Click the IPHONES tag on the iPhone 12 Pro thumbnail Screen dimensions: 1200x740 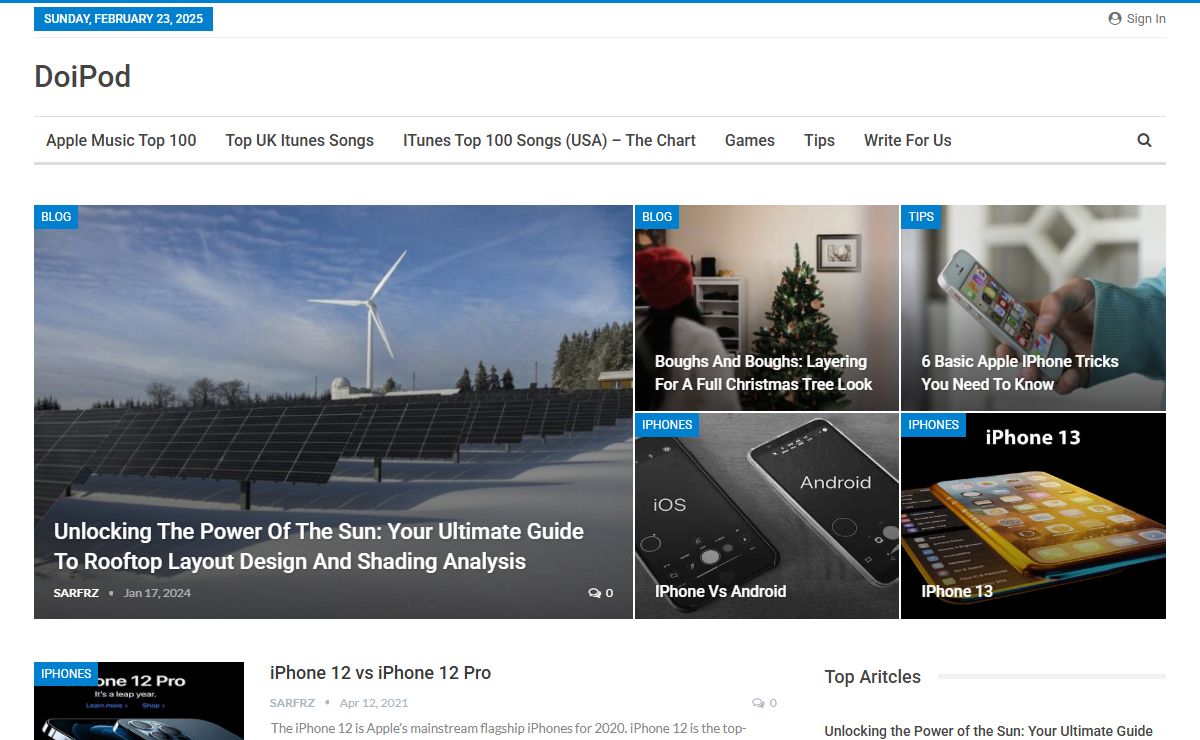(x=66, y=674)
